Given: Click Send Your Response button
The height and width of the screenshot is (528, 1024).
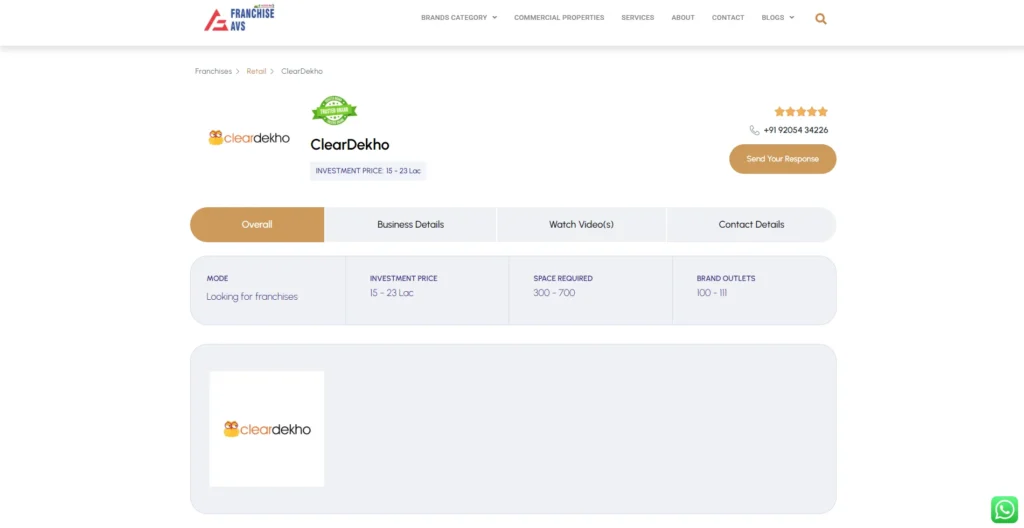Looking at the screenshot, I should coord(782,159).
